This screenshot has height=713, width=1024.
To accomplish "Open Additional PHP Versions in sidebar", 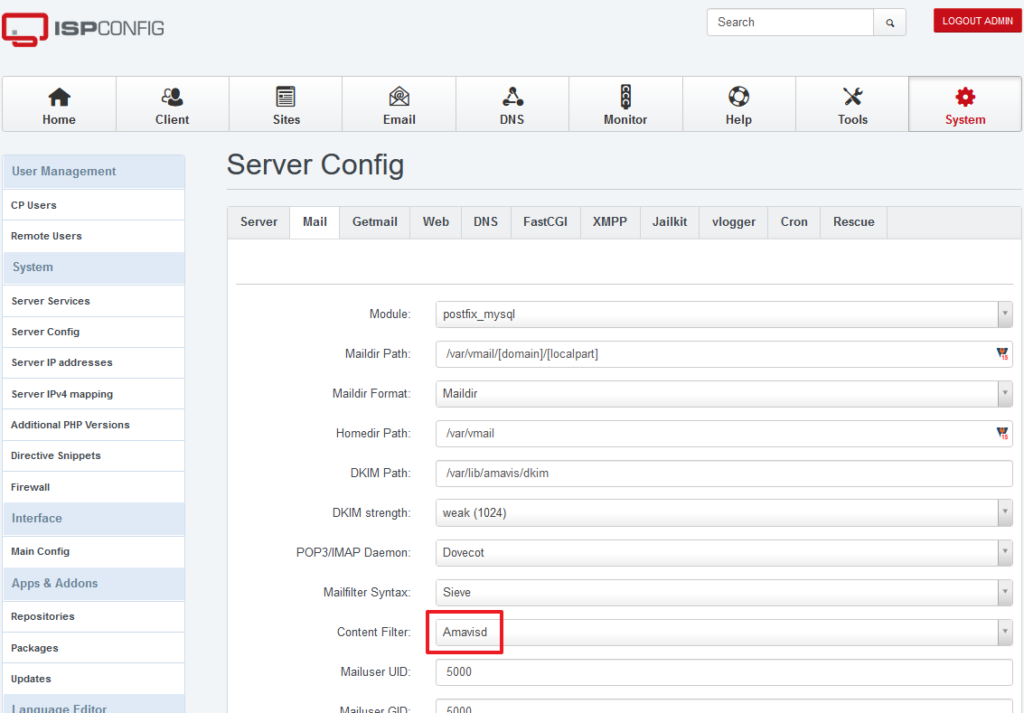I will tap(93, 424).
